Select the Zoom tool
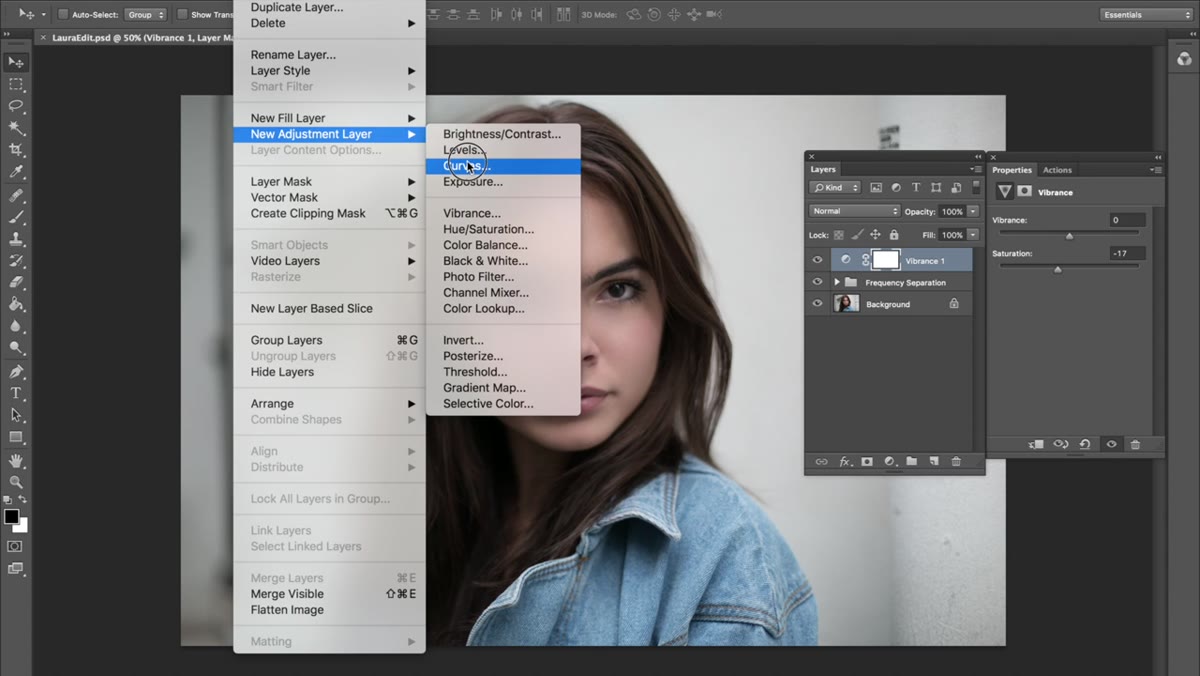Image resolution: width=1200 pixels, height=676 pixels. [16, 482]
